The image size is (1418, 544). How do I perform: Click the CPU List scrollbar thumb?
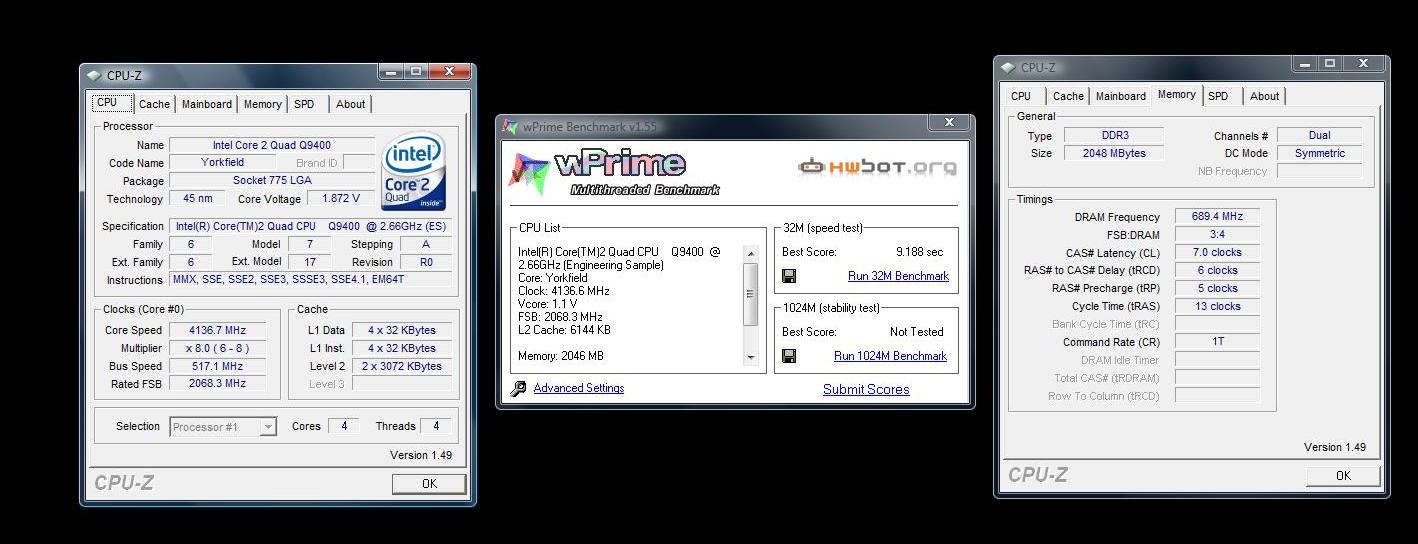point(751,293)
